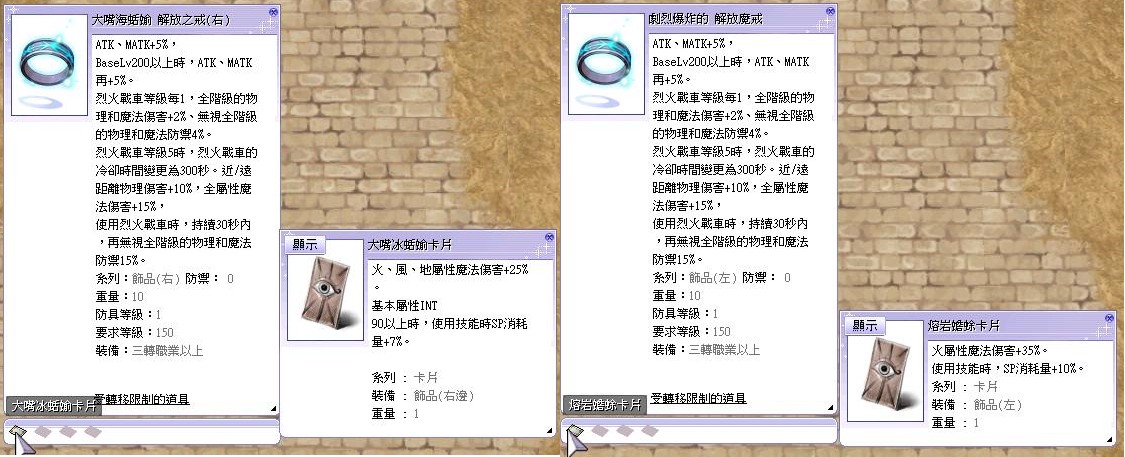
Task: Click second empty card slot of 解放之戒(右)
Action: point(68,431)
